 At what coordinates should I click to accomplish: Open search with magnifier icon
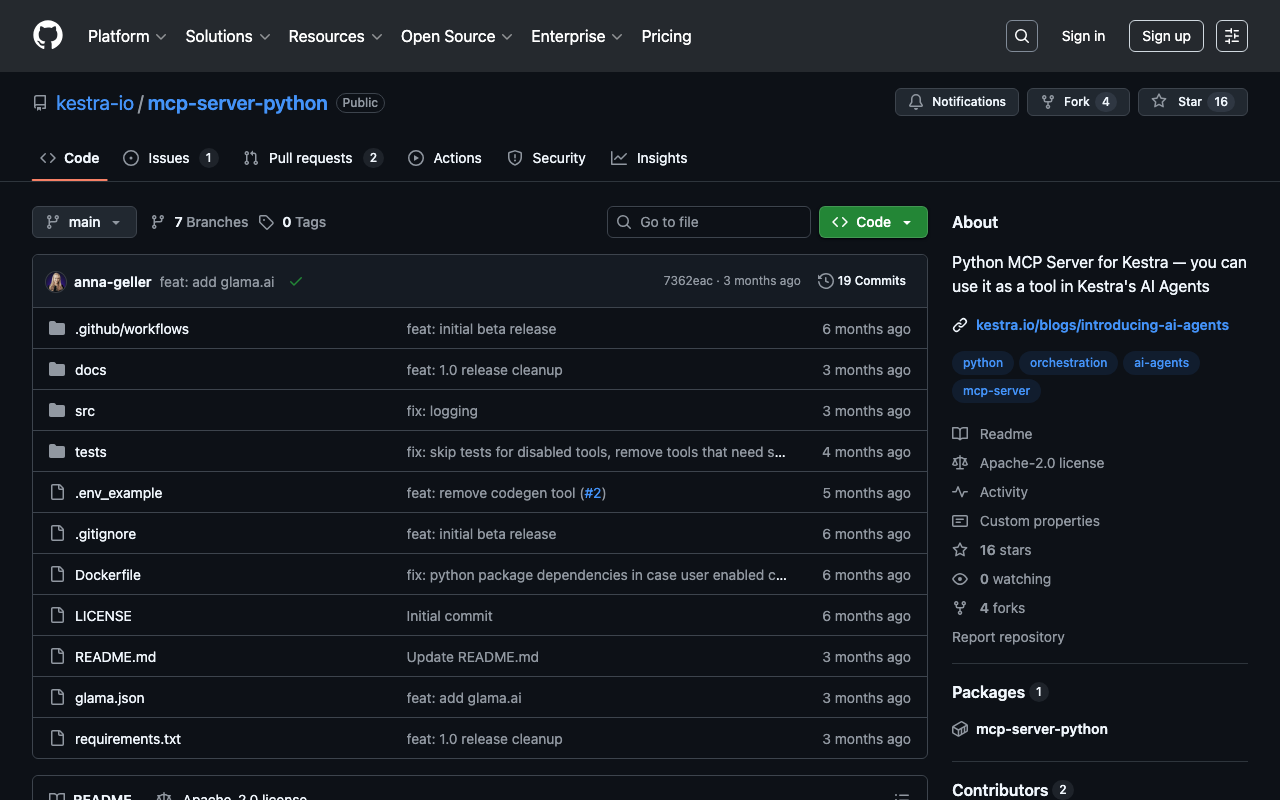click(1021, 36)
